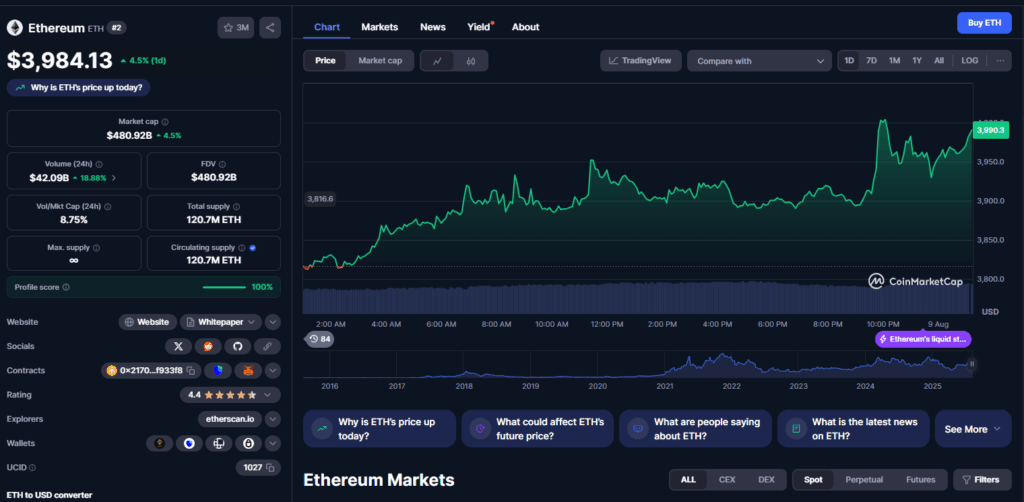
Task: Click What could affect ETH's future price?
Action: coord(537,429)
